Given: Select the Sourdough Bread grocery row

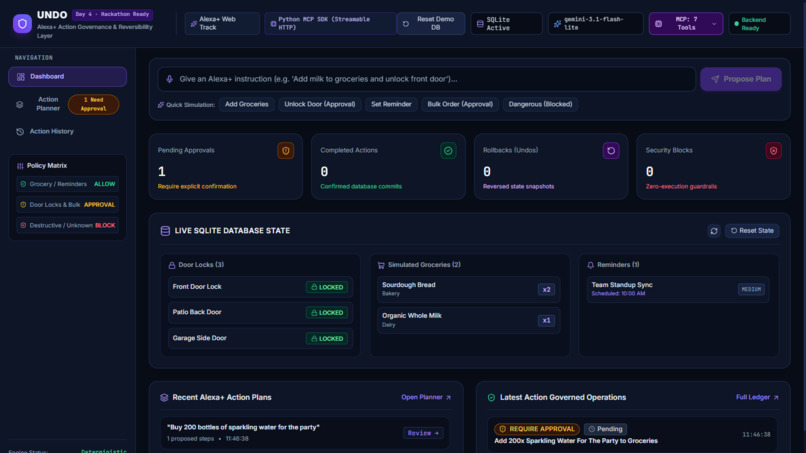Looking at the screenshot, I should pyautogui.click(x=469, y=289).
